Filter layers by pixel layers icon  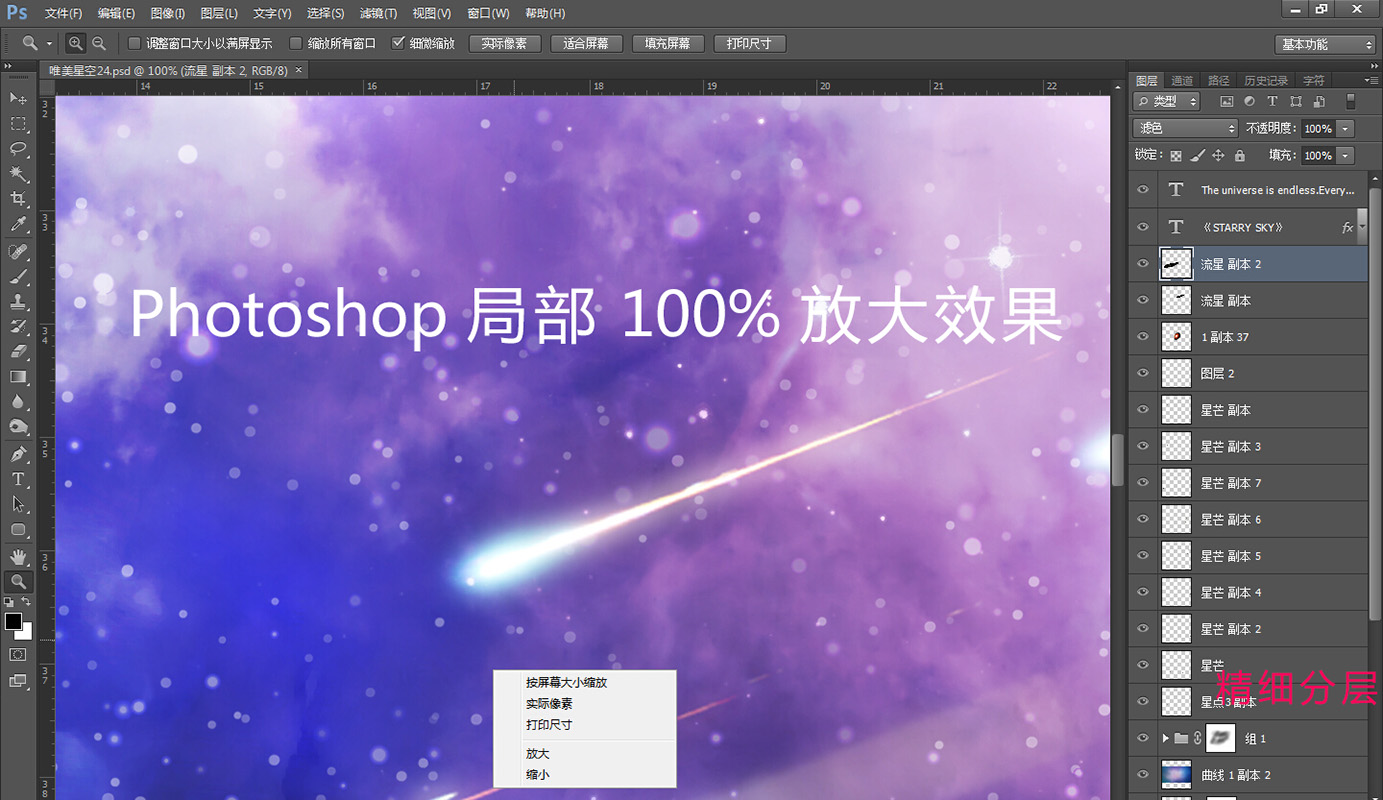(1227, 102)
